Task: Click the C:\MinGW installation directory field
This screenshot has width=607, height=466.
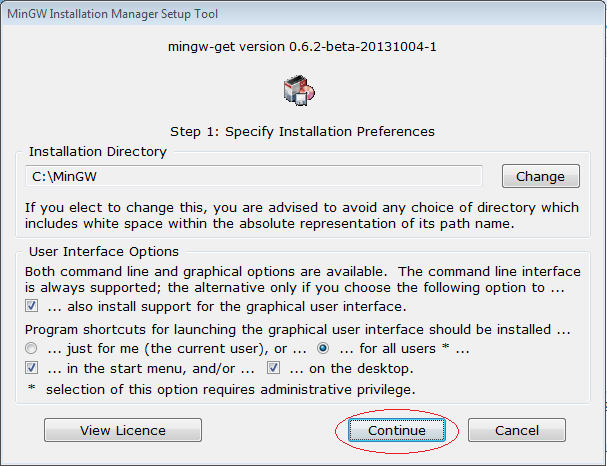Action: [x=254, y=176]
